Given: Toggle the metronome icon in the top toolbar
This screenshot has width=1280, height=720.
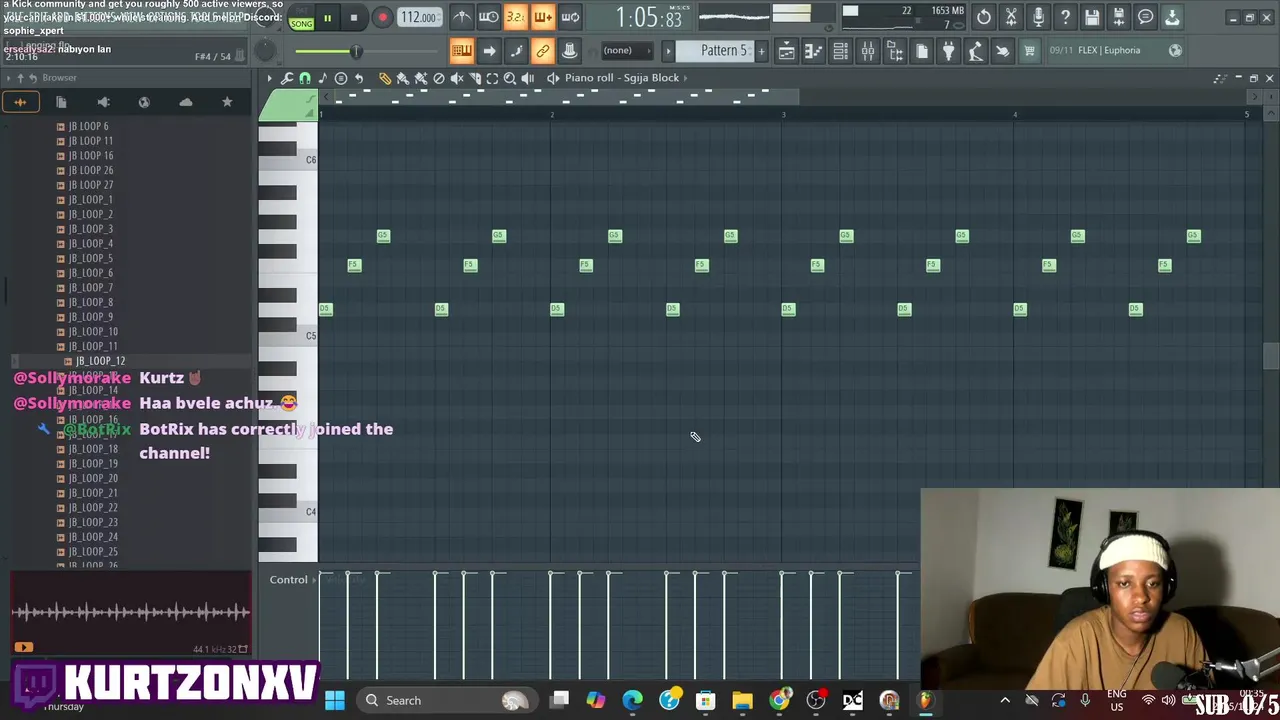Looking at the screenshot, I should pos(461,17).
